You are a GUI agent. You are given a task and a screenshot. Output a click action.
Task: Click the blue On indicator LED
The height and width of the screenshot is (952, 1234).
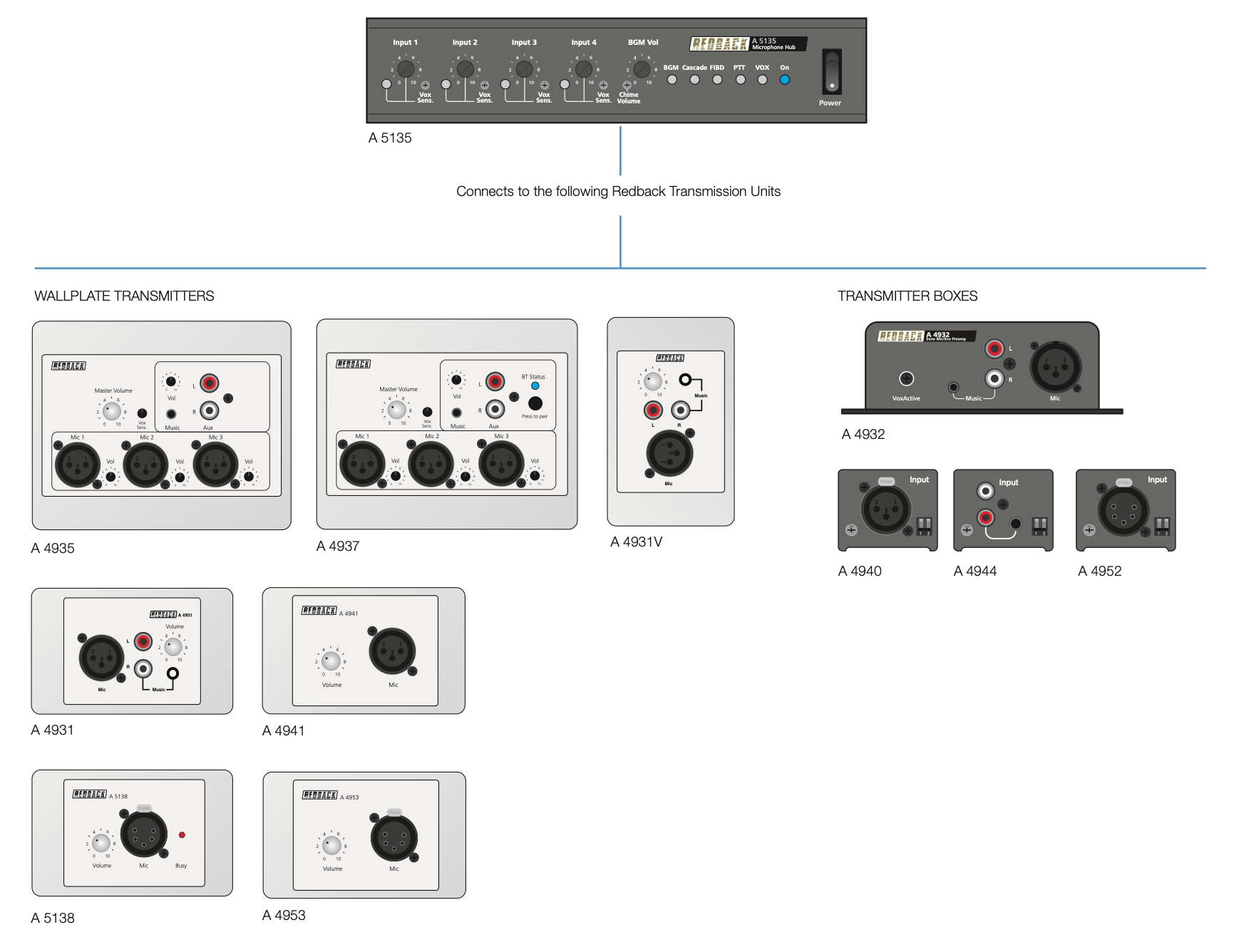[x=784, y=80]
